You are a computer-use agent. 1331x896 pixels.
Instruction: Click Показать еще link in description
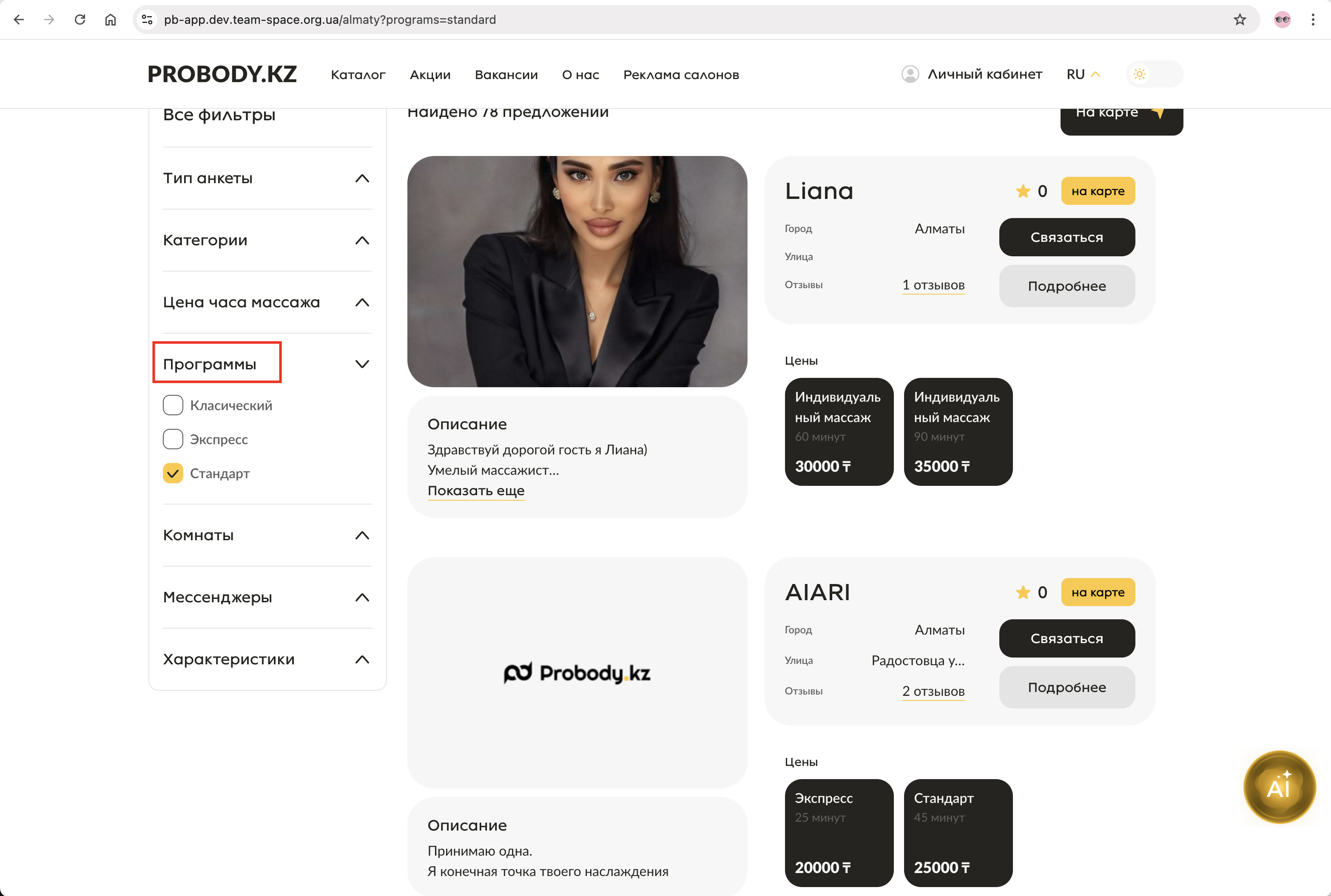point(476,490)
